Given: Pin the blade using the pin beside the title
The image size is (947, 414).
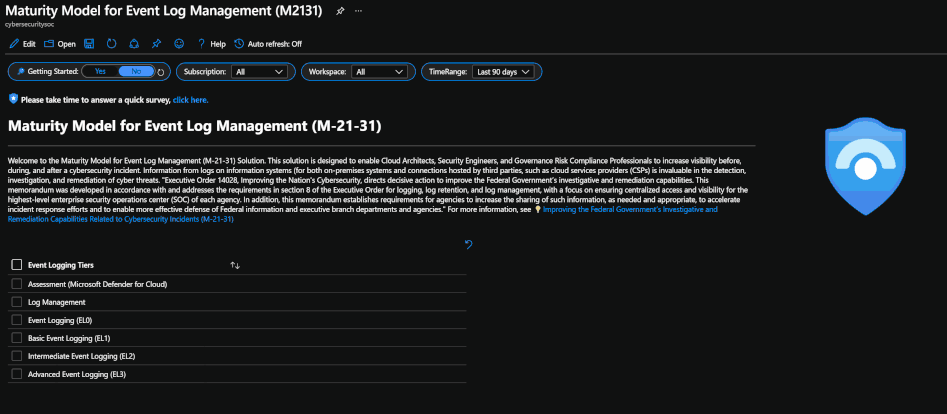Looking at the screenshot, I should [340, 11].
